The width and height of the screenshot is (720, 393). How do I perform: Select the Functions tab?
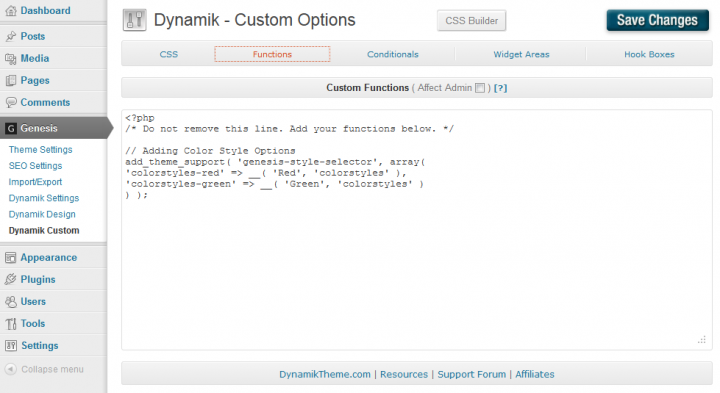click(x=272, y=54)
